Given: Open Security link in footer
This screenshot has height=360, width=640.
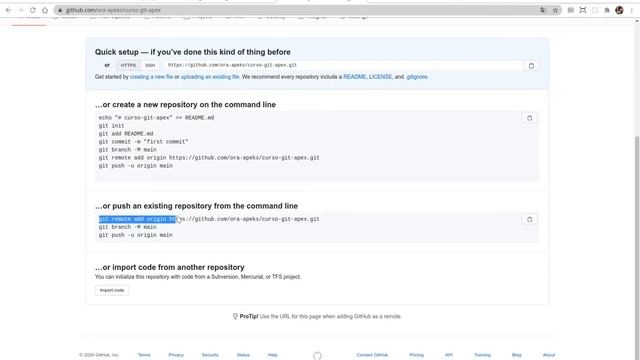Looking at the screenshot, I should coord(210,355).
